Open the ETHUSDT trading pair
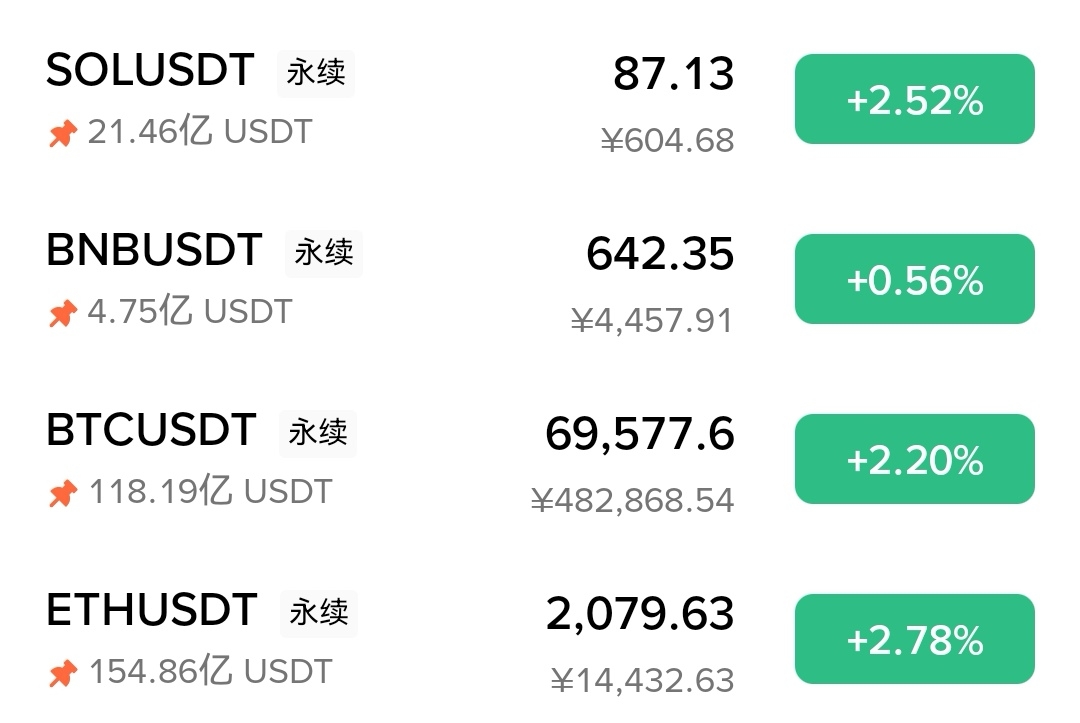1080x723 pixels. point(152,611)
